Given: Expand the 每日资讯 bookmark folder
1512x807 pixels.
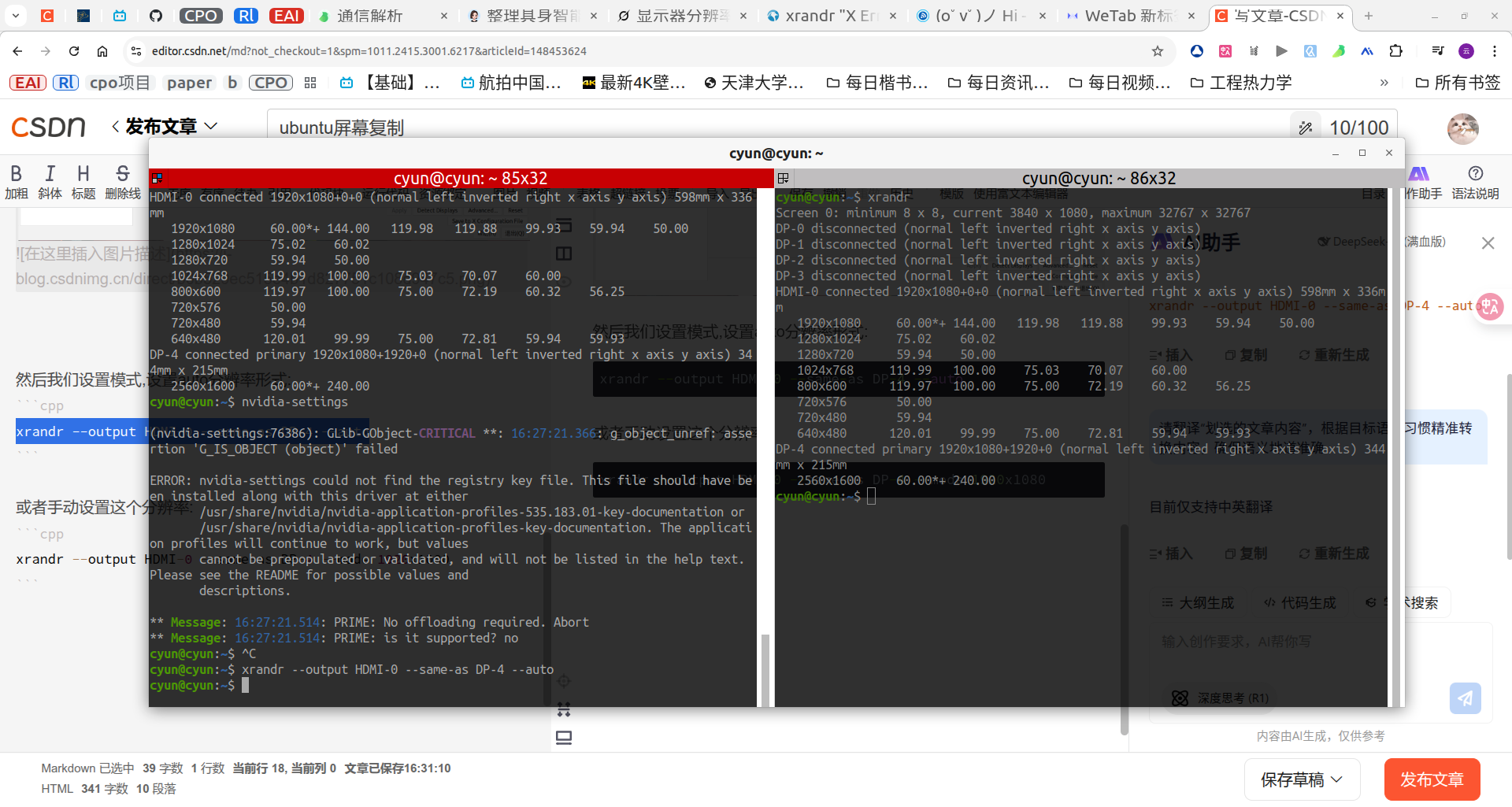Looking at the screenshot, I should [999, 83].
